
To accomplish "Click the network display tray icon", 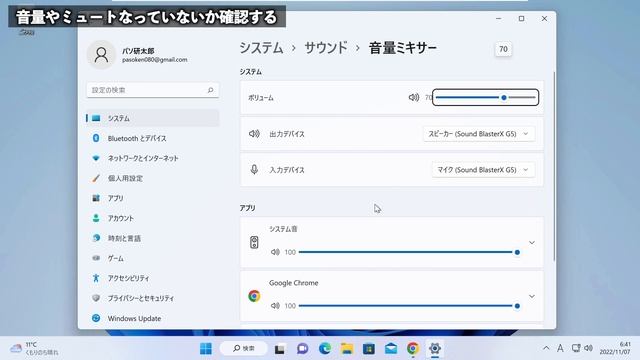I will coord(576,348).
